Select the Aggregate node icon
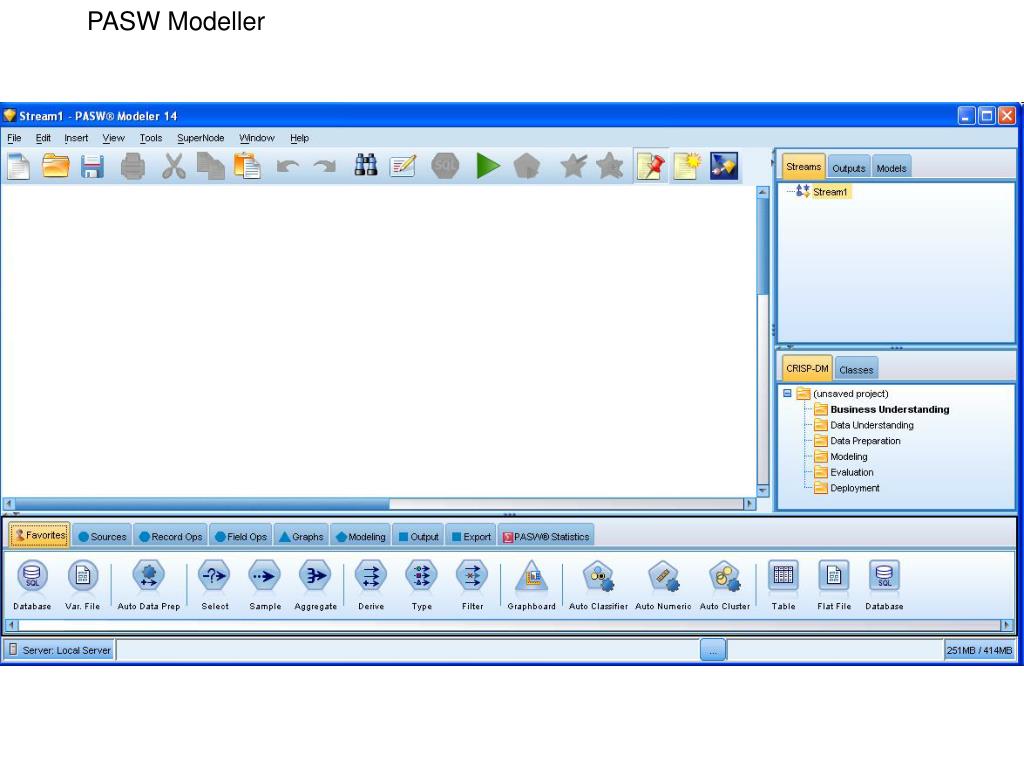Viewport: 1024px width, 768px height. point(315,577)
